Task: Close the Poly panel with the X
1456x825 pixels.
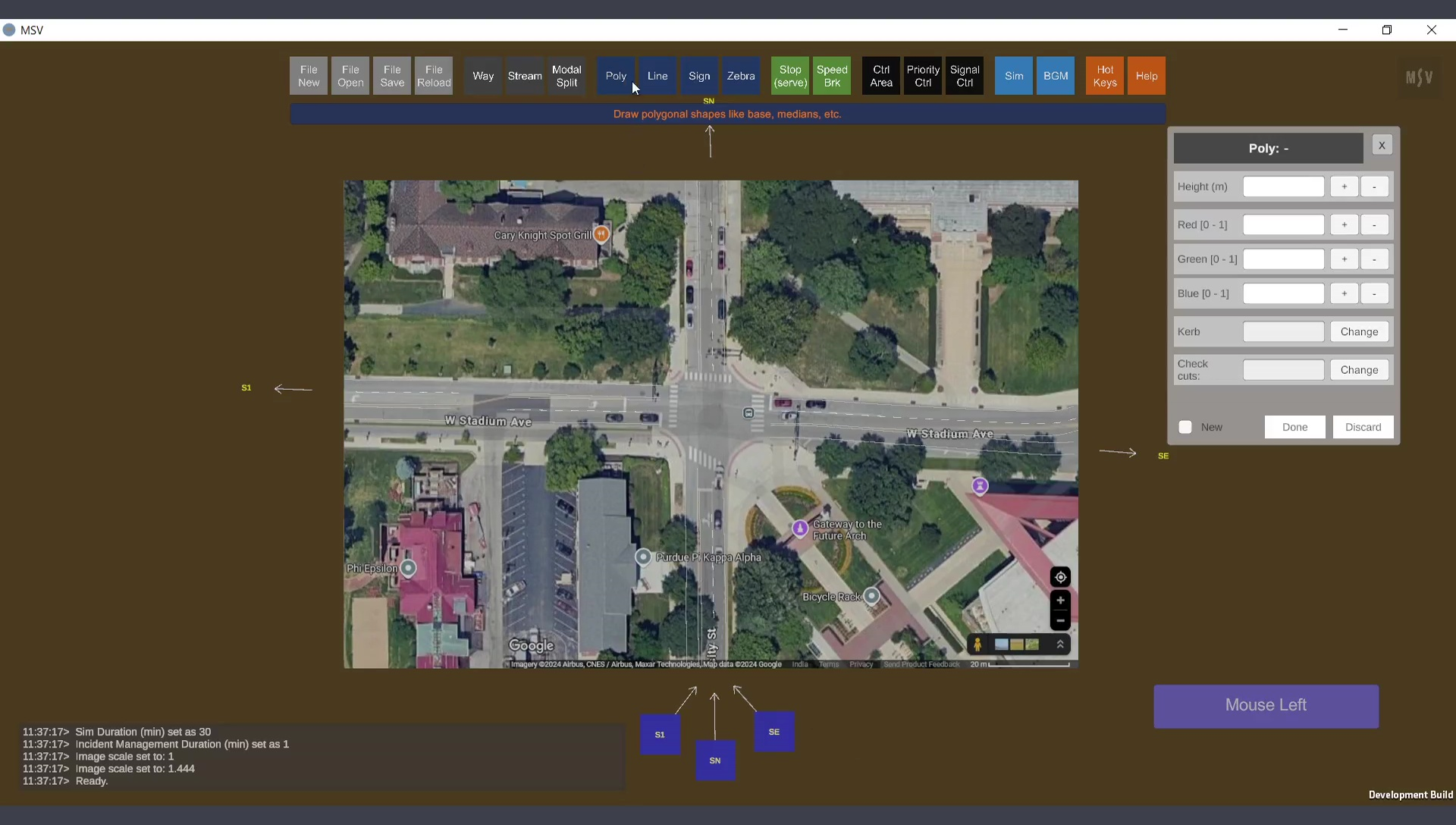Action: 1382,145
